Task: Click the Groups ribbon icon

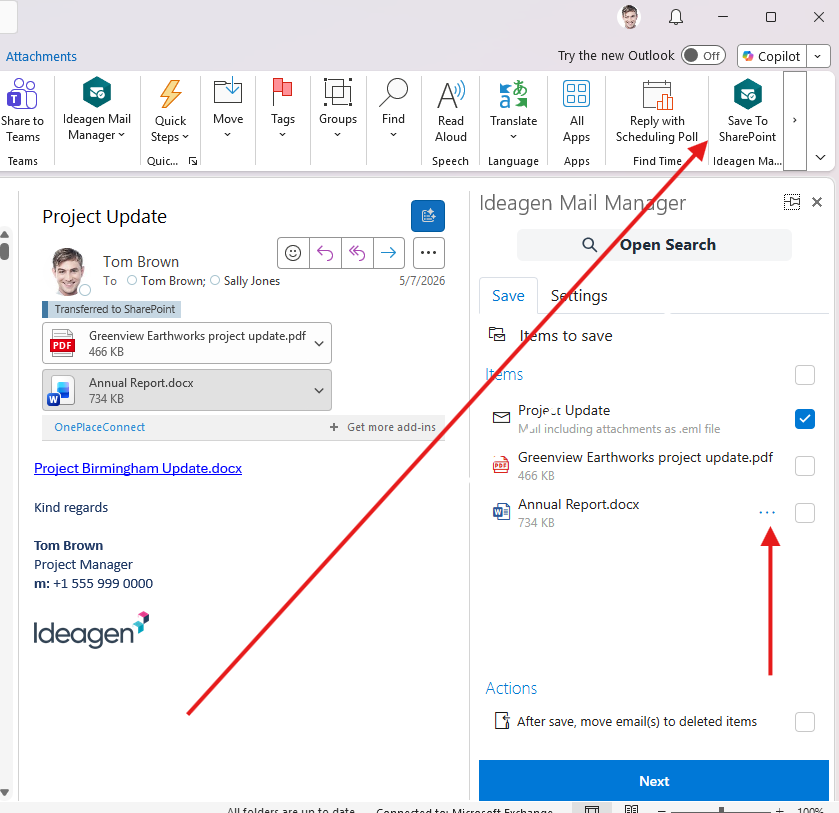Action: click(338, 92)
